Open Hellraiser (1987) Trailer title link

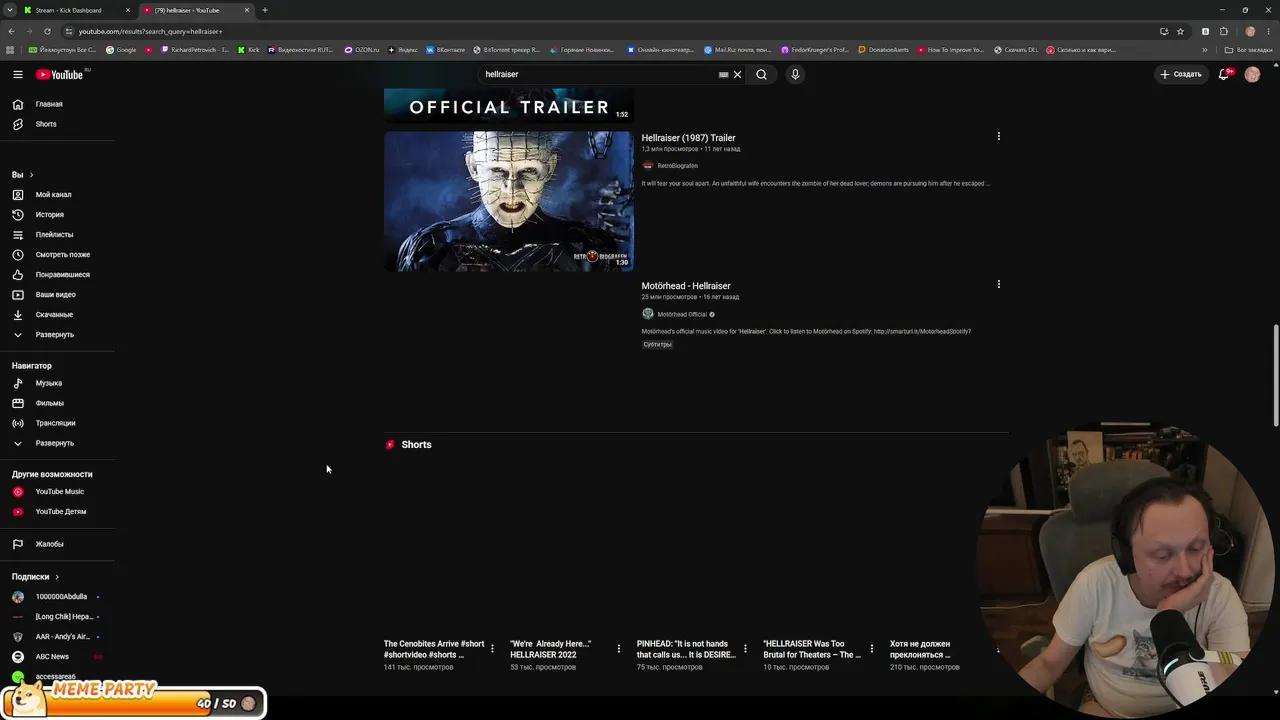pyautogui.click(x=688, y=138)
